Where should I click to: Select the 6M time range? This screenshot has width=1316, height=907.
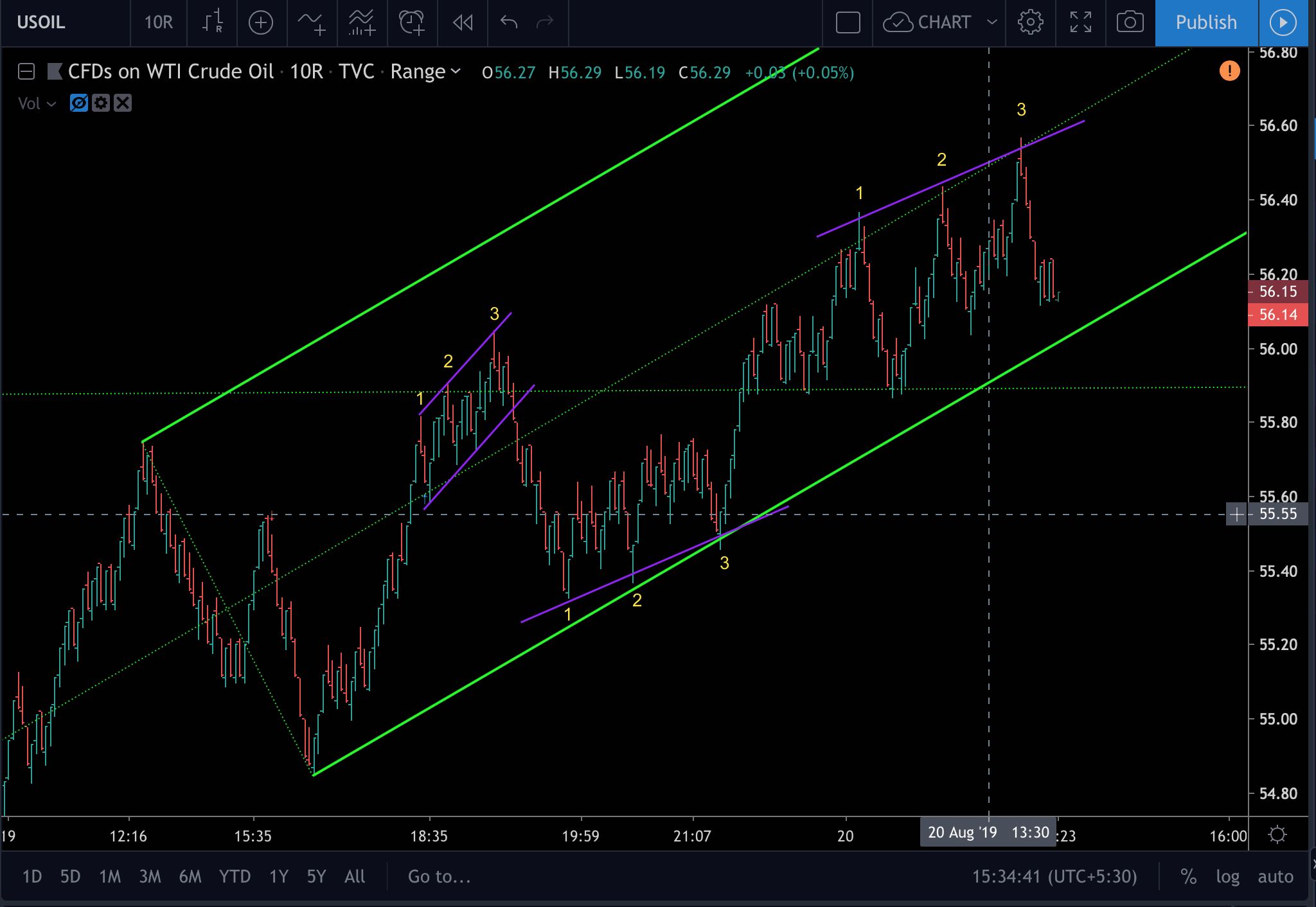[190, 877]
